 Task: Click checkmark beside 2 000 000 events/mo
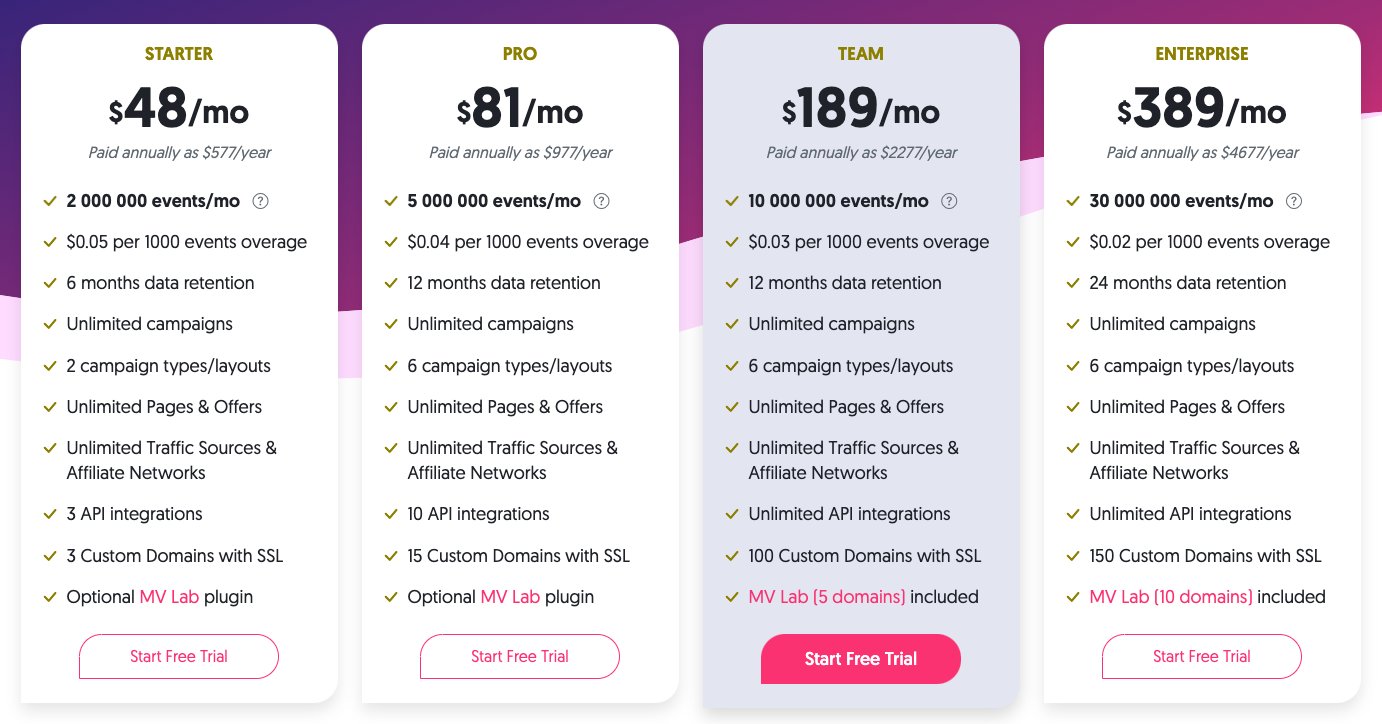pos(50,201)
